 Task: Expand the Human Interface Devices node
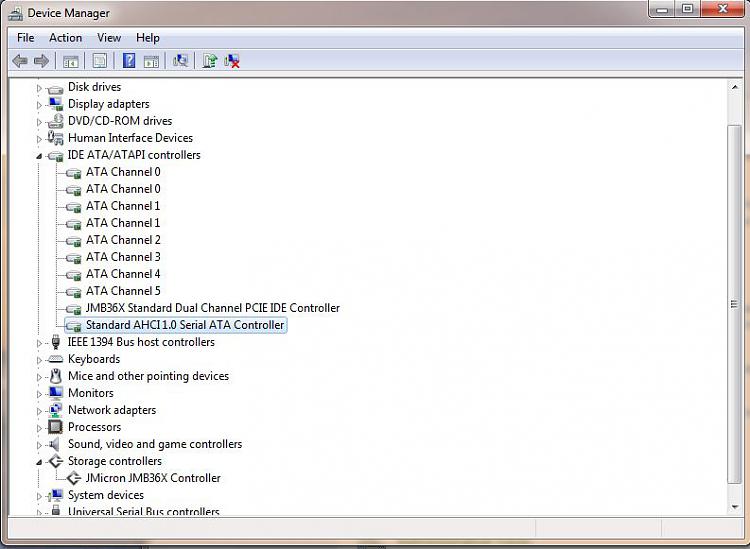coord(39,139)
